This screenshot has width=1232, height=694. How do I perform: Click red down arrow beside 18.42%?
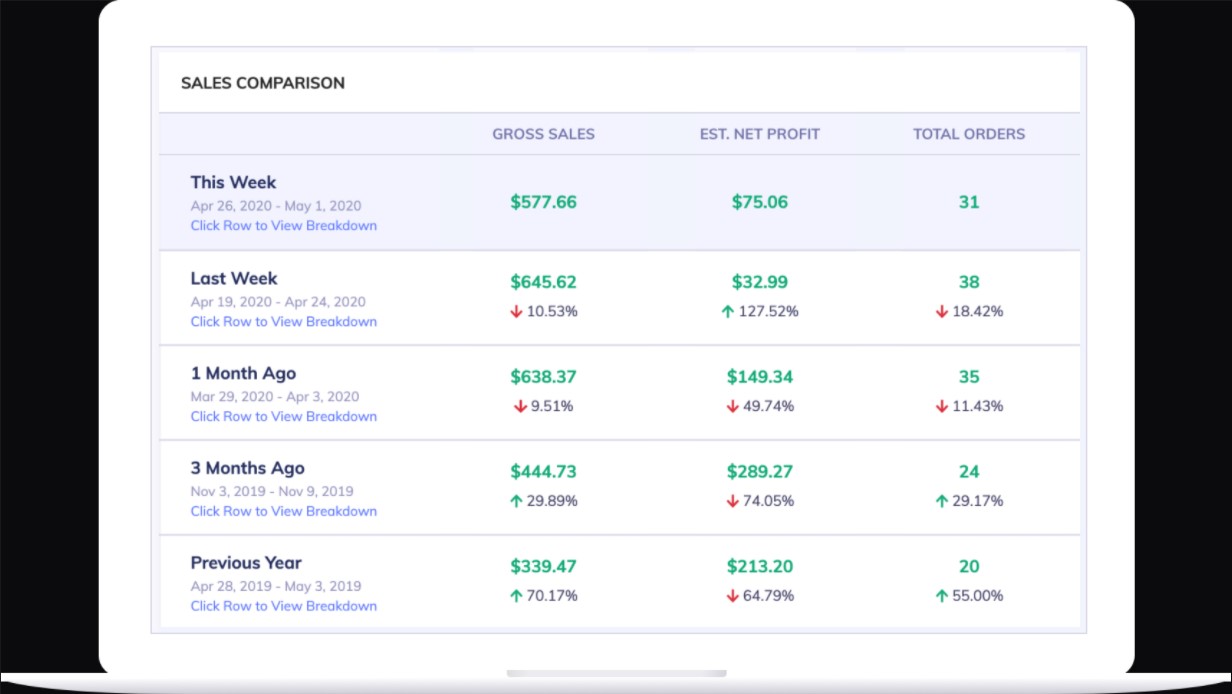coord(942,312)
